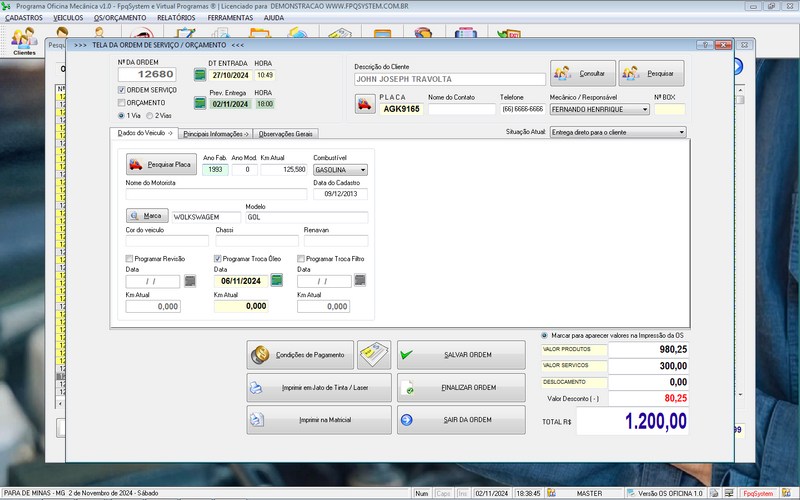This screenshot has width=800, height=500.
Task: Open calendar icon beside Prev. Entrega date
Action: [x=198, y=103]
